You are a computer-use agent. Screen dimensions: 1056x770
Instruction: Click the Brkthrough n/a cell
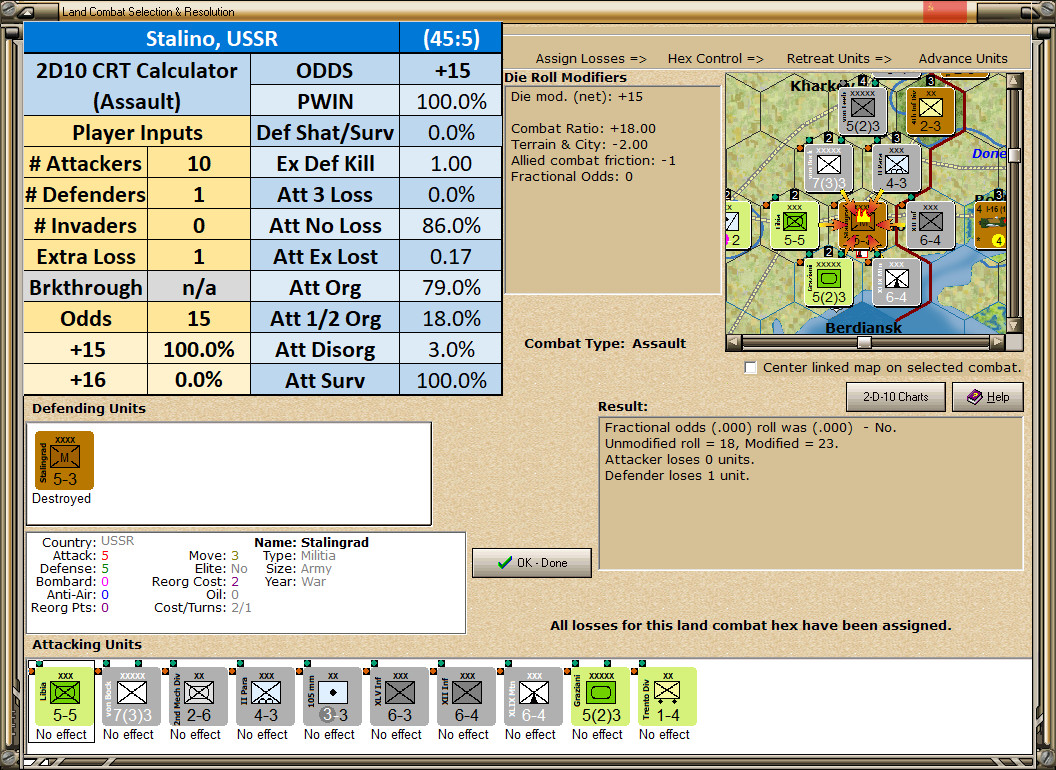point(199,287)
